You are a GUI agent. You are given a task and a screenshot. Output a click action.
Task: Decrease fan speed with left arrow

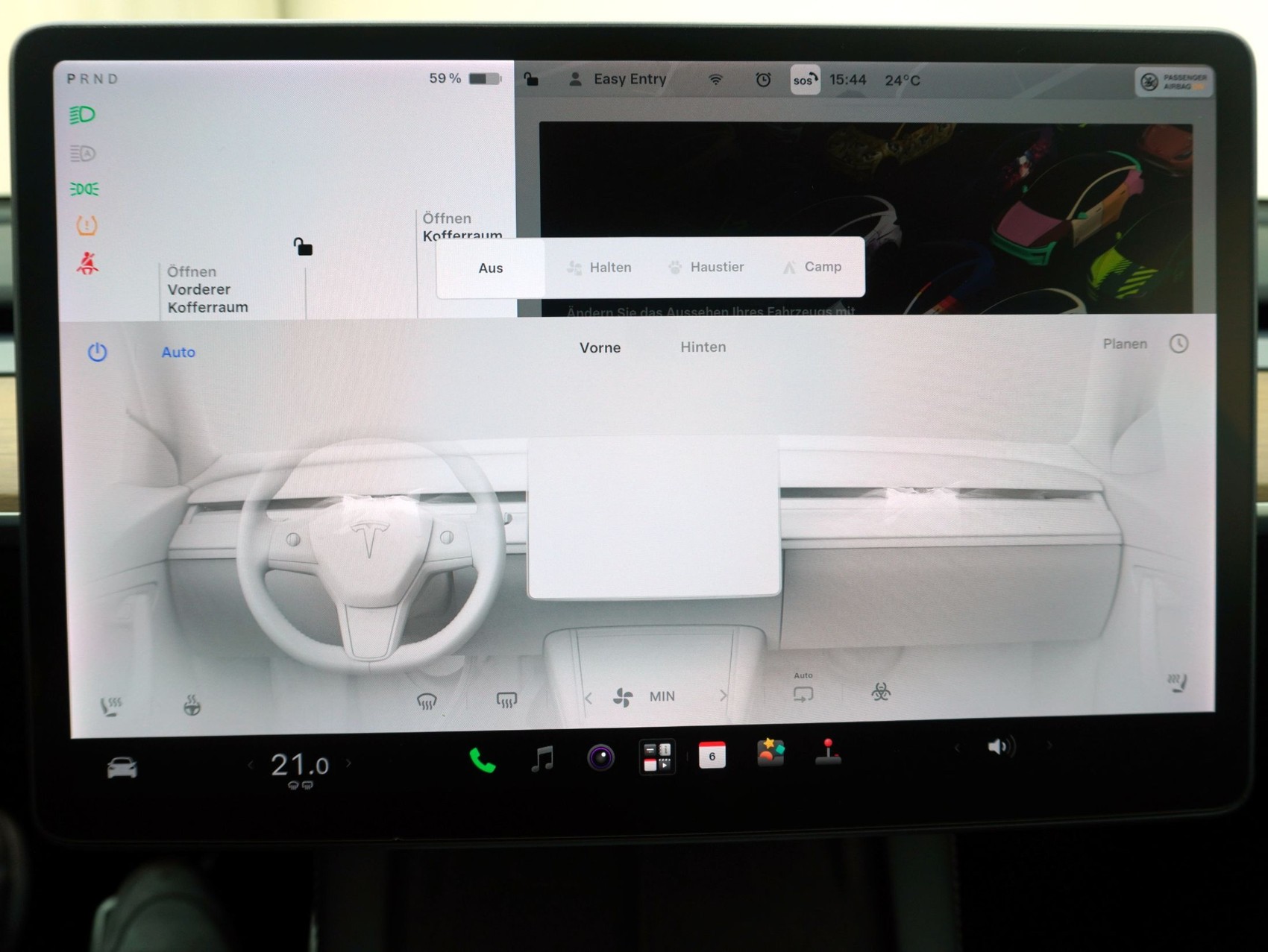[x=589, y=698]
